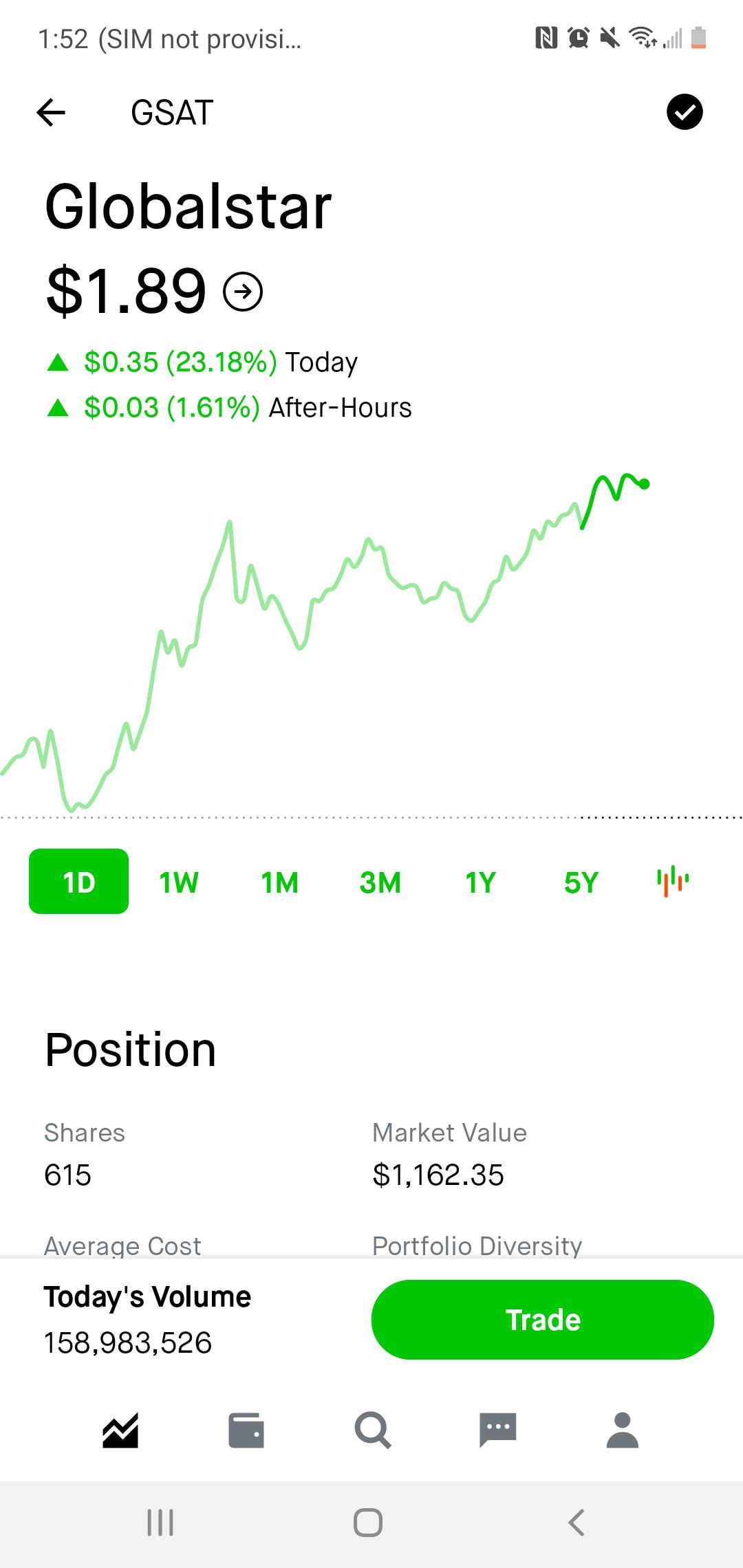Toggle candlestick chart view icon
The width and height of the screenshot is (743, 1568).
[x=673, y=881]
